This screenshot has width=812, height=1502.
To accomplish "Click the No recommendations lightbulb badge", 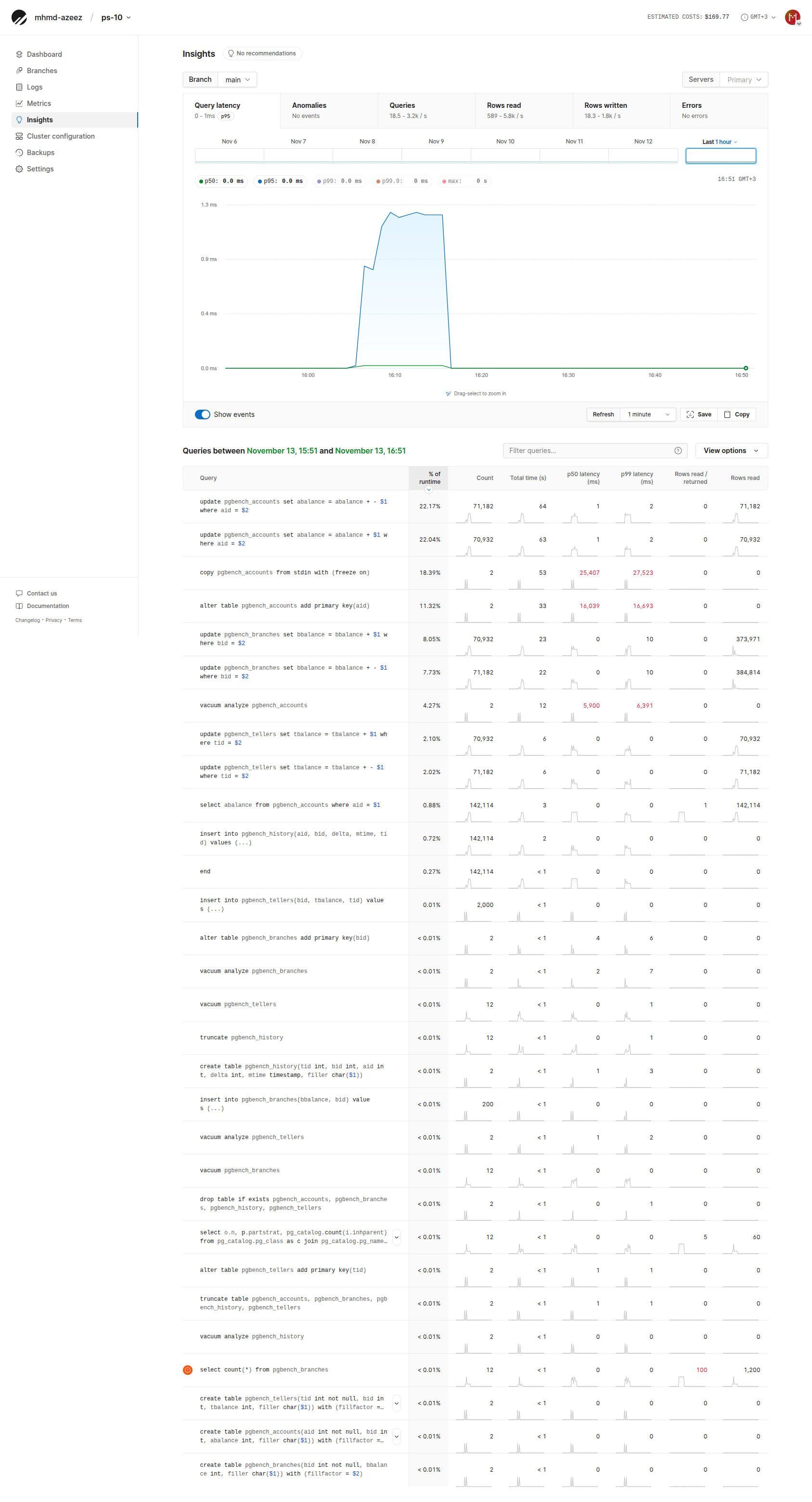I will click(262, 53).
